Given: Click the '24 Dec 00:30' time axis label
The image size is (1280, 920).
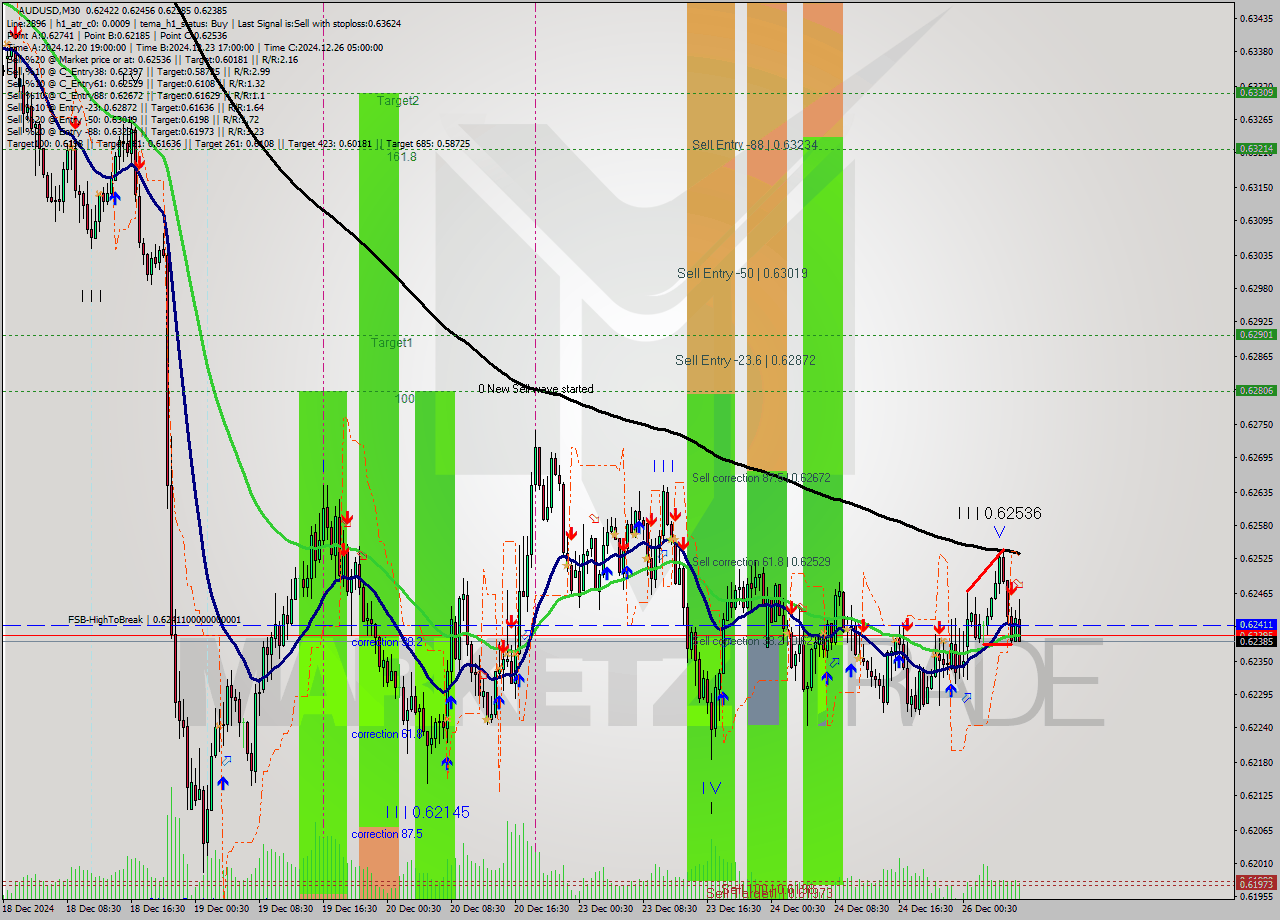Looking at the screenshot, I should click(x=797, y=909).
